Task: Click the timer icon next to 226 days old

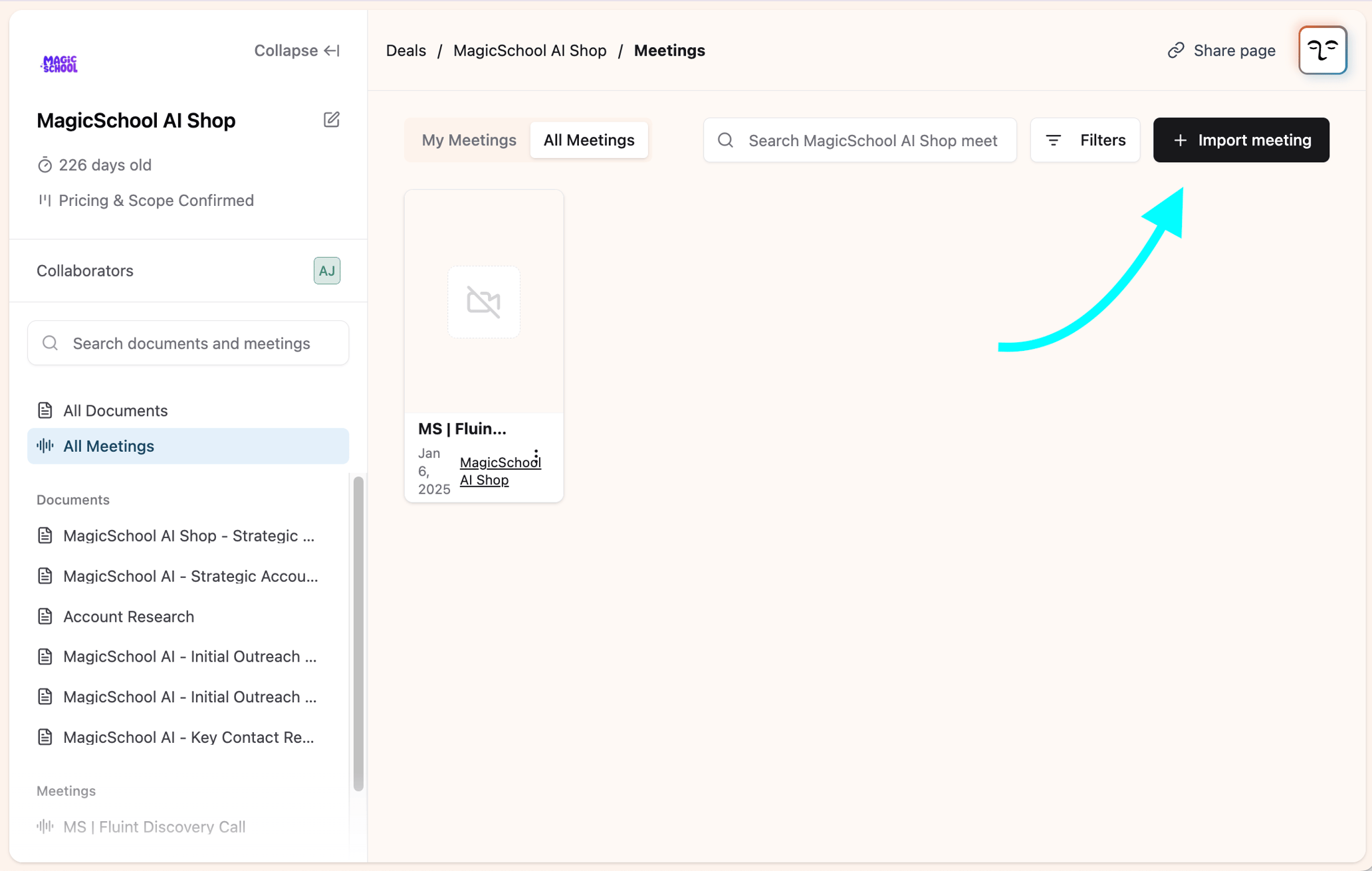Action: point(45,165)
